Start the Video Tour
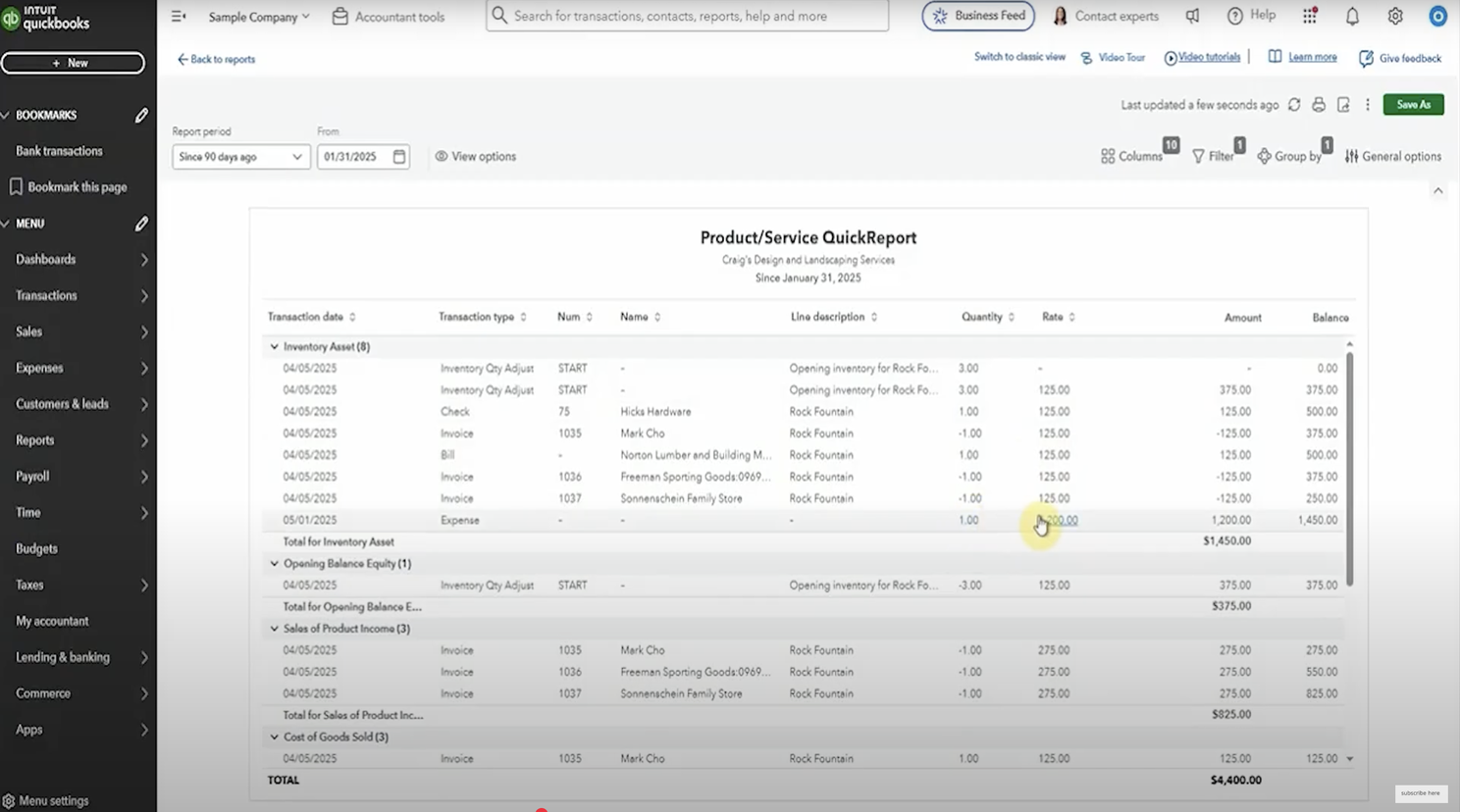Screen dimensions: 1460x812 click(x=1113, y=58)
